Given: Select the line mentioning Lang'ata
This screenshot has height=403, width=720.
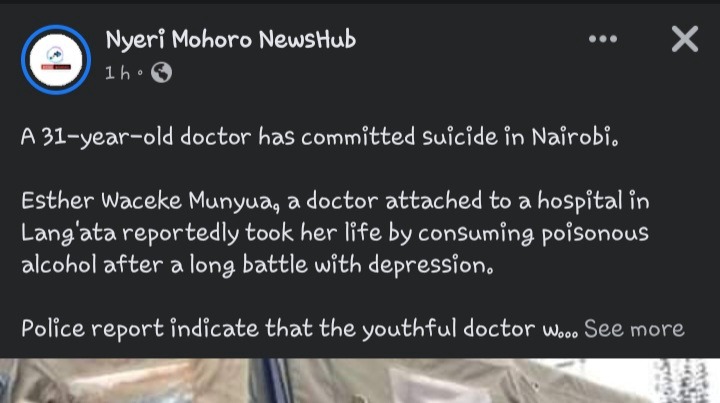Looking at the screenshot, I should click(335, 233).
